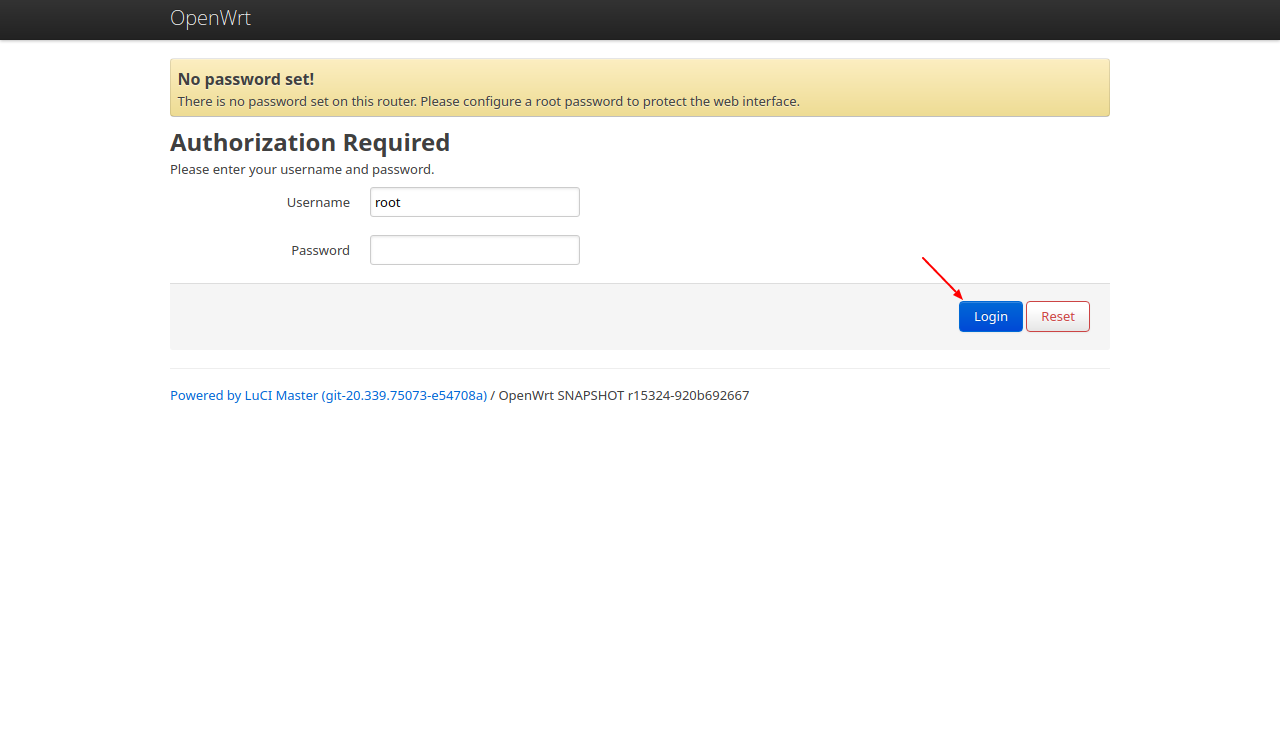This screenshot has height=747, width=1280.
Task: Focus the empty Password field
Action: coord(475,250)
